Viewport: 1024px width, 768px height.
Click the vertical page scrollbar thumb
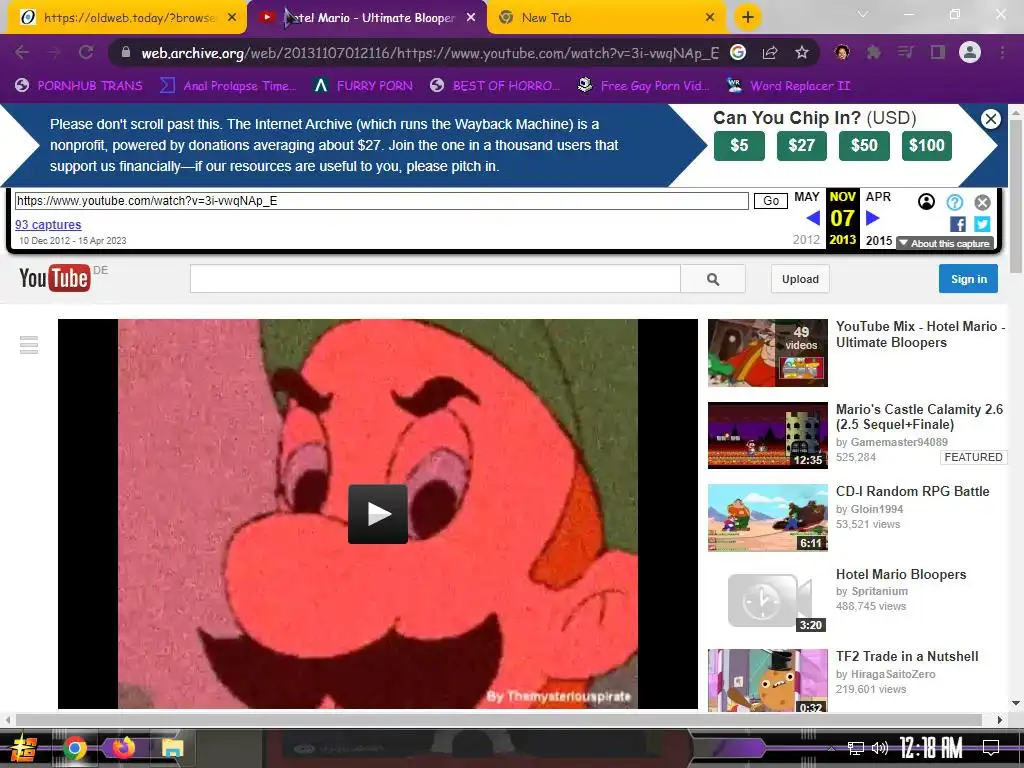tap(1016, 196)
